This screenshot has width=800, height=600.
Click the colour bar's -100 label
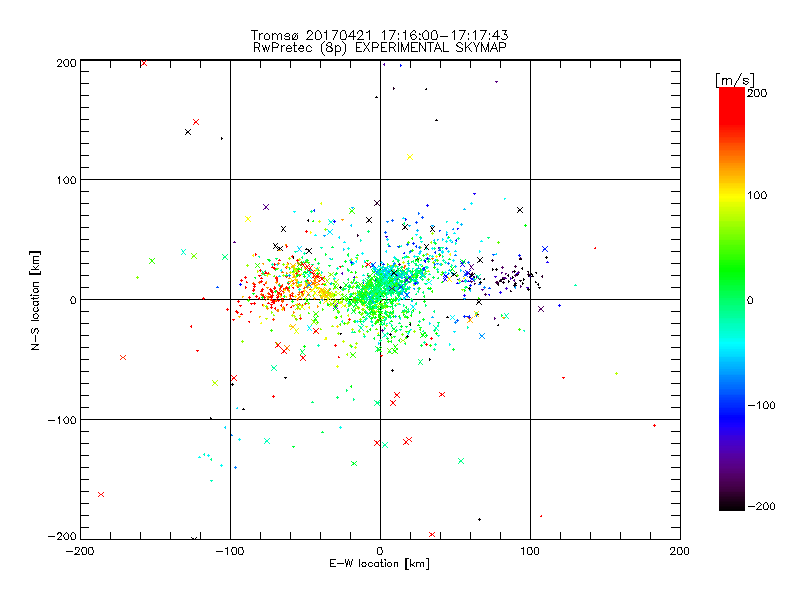tap(761, 405)
